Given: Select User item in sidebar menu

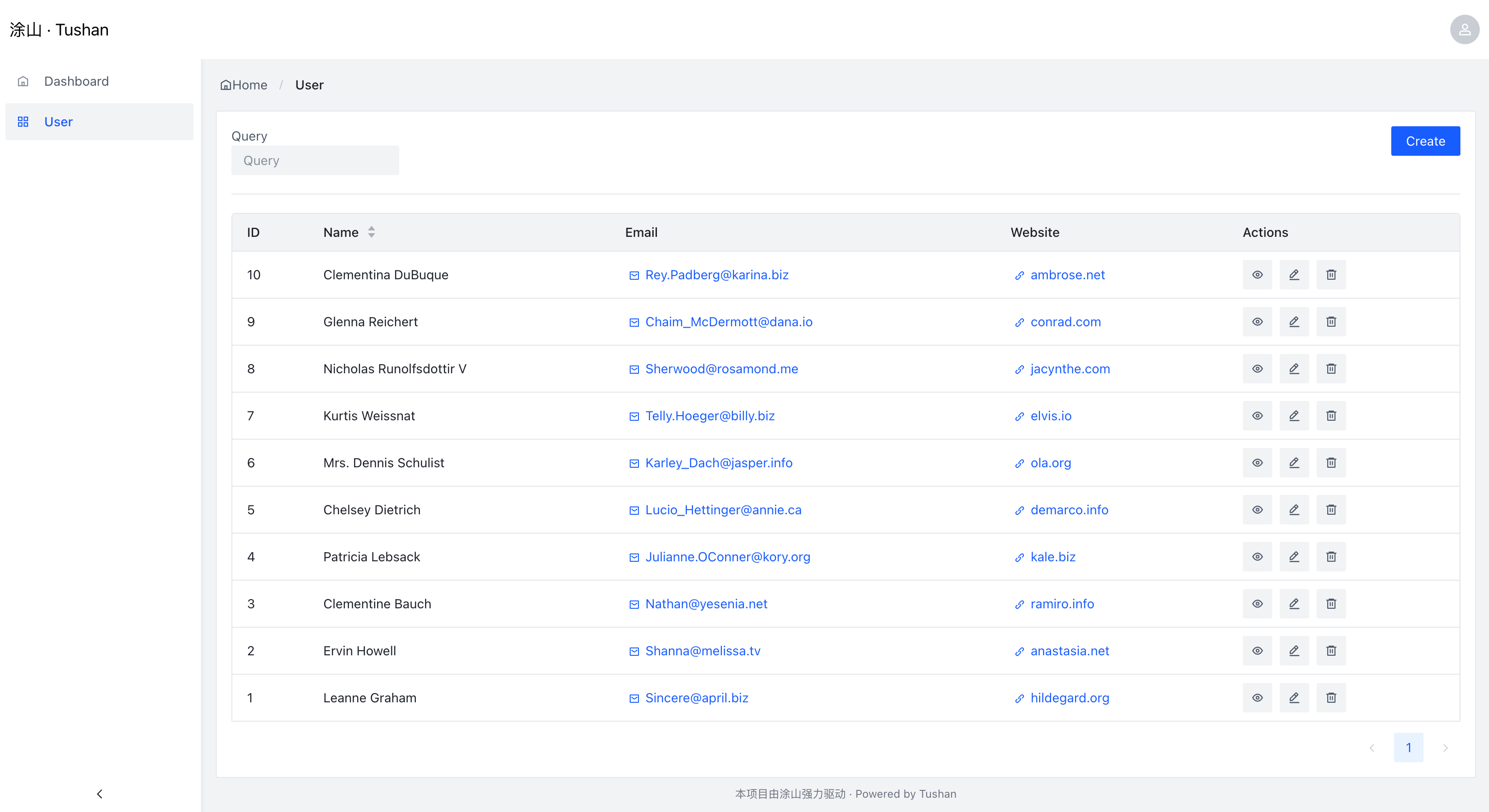Looking at the screenshot, I should click(x=59, y=122).
